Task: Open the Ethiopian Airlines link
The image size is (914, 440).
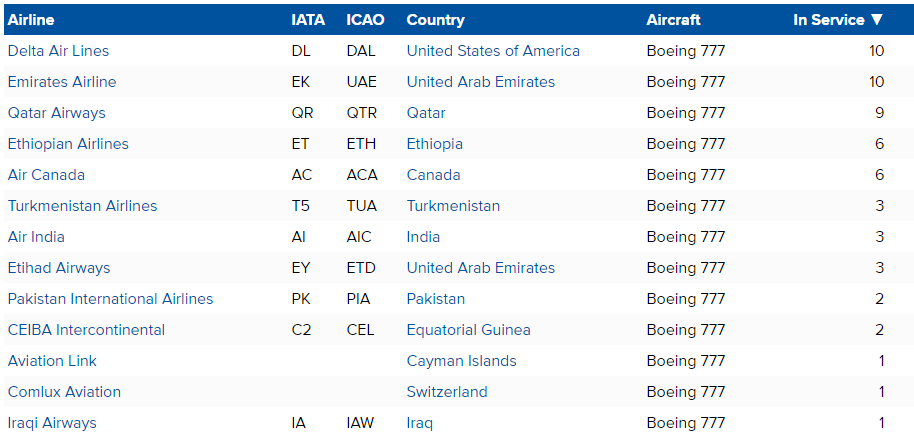Action: [x=68, y=143]
